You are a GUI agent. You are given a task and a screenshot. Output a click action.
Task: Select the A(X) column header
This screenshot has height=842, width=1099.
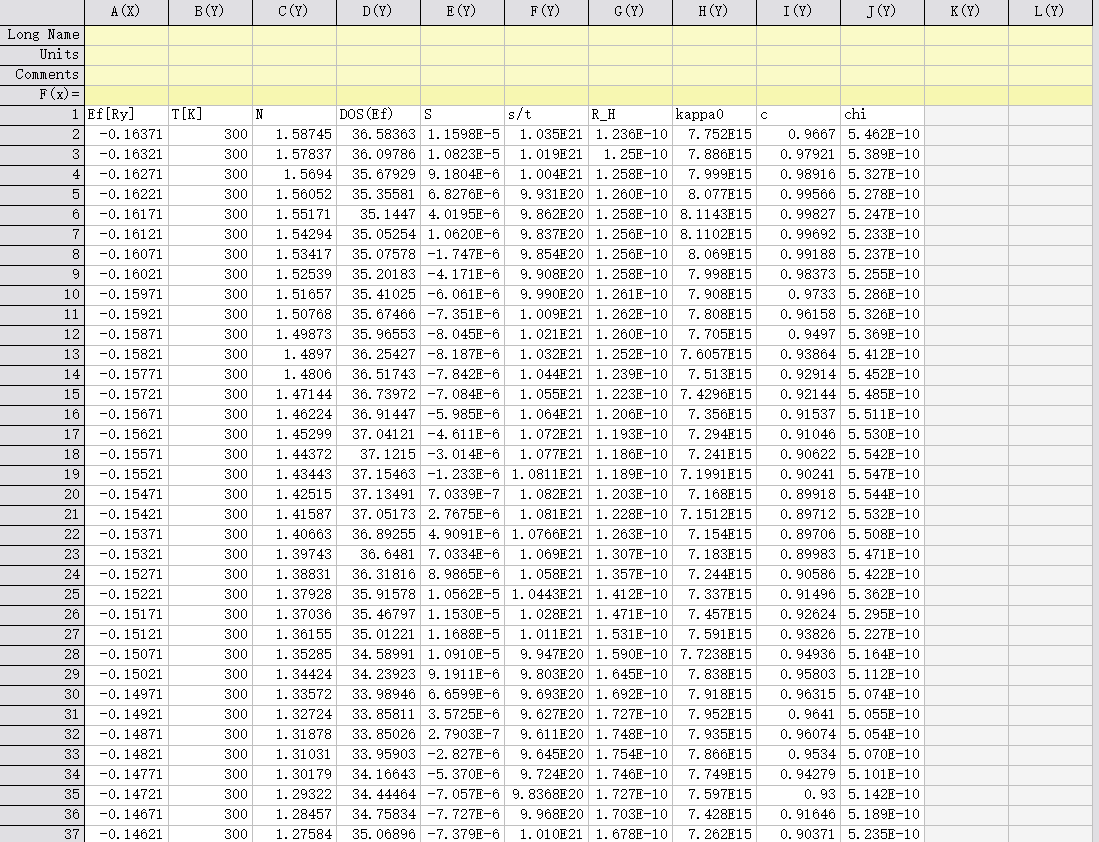(126, 11)
